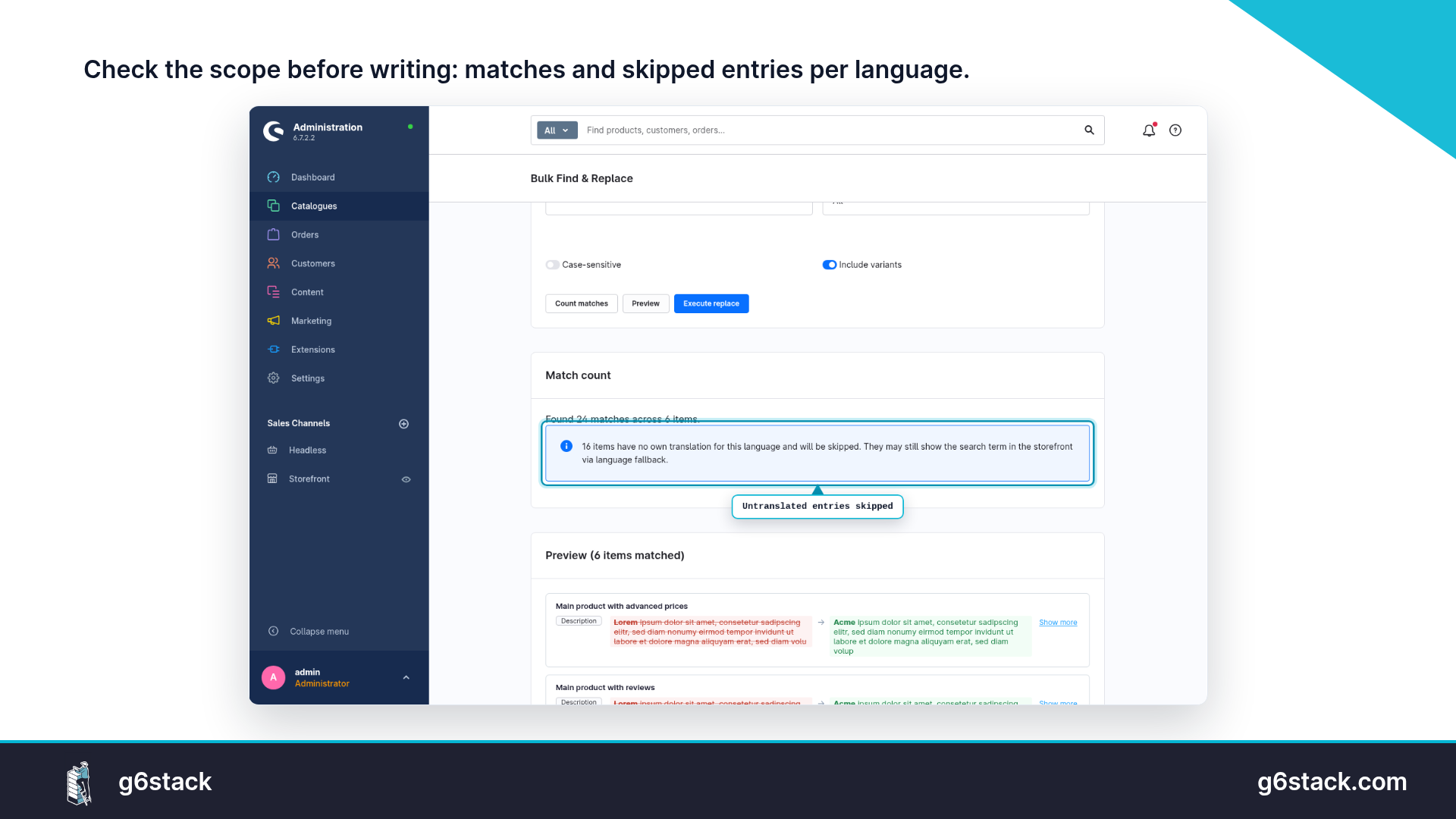Click the Shopware logo icon
The height and width of the screenshot is (819, 1456).
coord(274,131)
